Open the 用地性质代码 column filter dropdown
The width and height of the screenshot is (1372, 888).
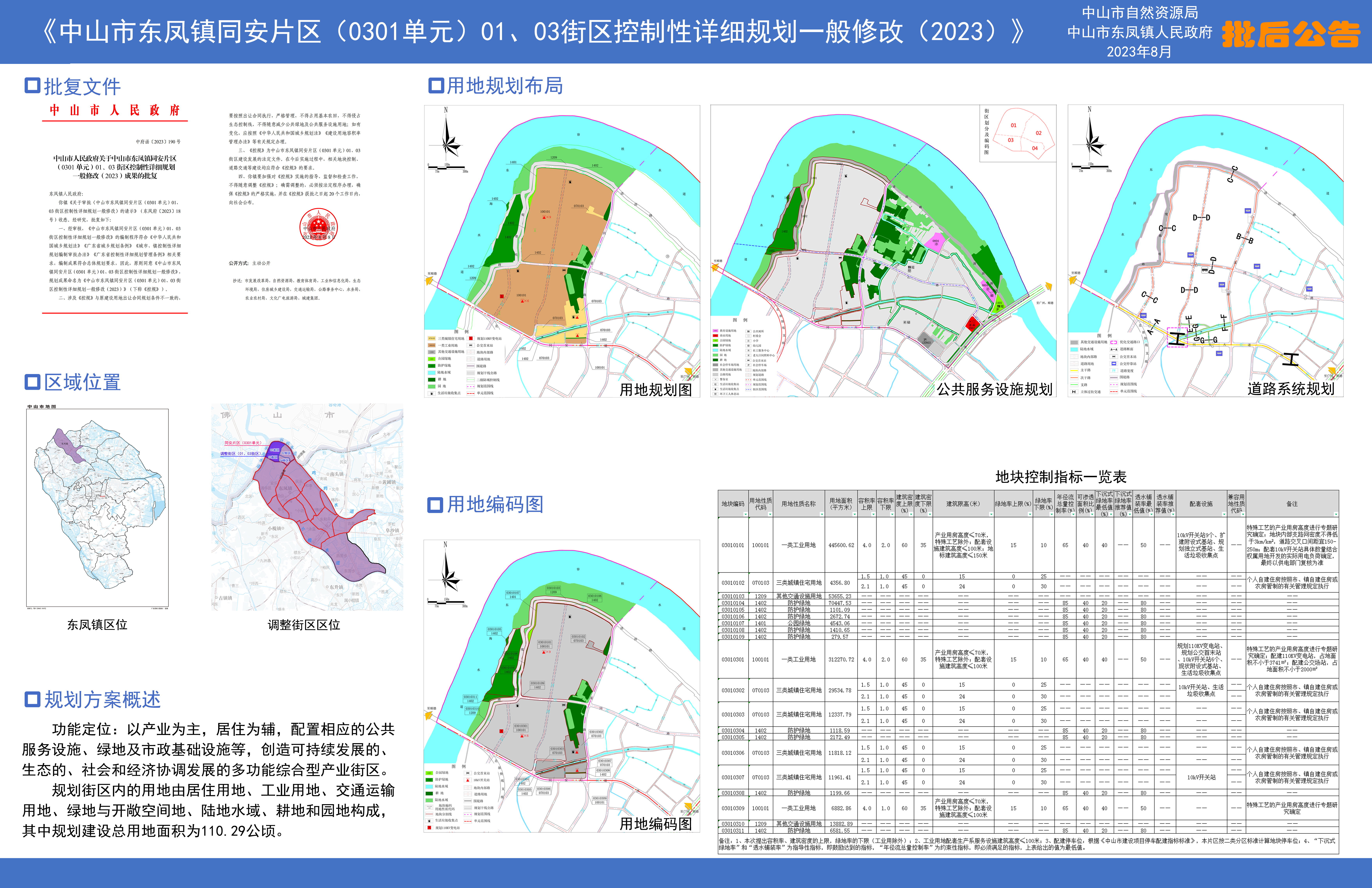(770, 514)
